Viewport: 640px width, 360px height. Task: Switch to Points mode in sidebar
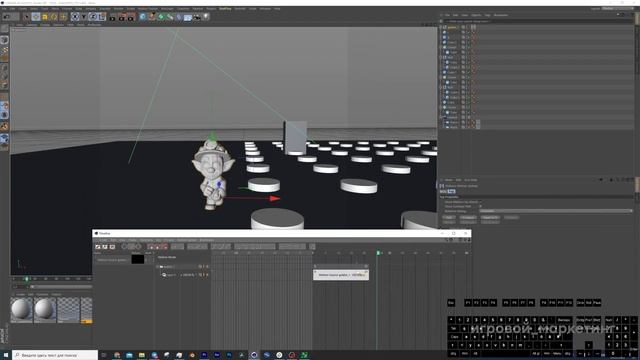click(x=4, y=67)
